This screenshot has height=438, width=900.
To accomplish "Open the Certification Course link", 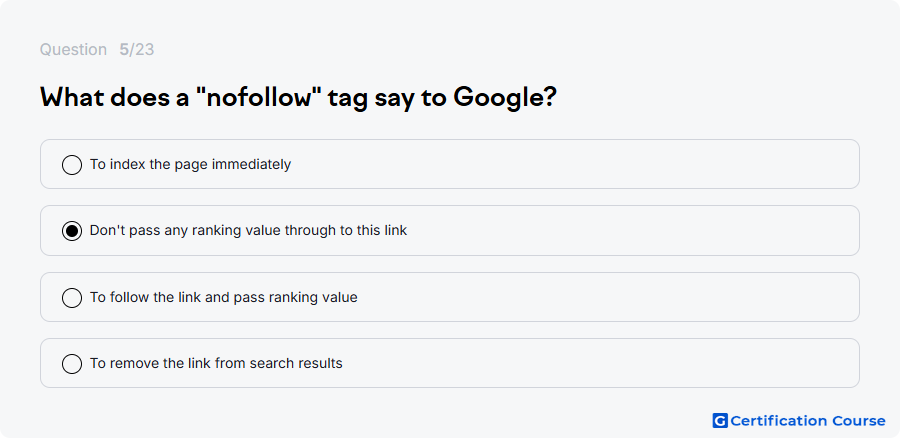I will click(x=799, y=421).
